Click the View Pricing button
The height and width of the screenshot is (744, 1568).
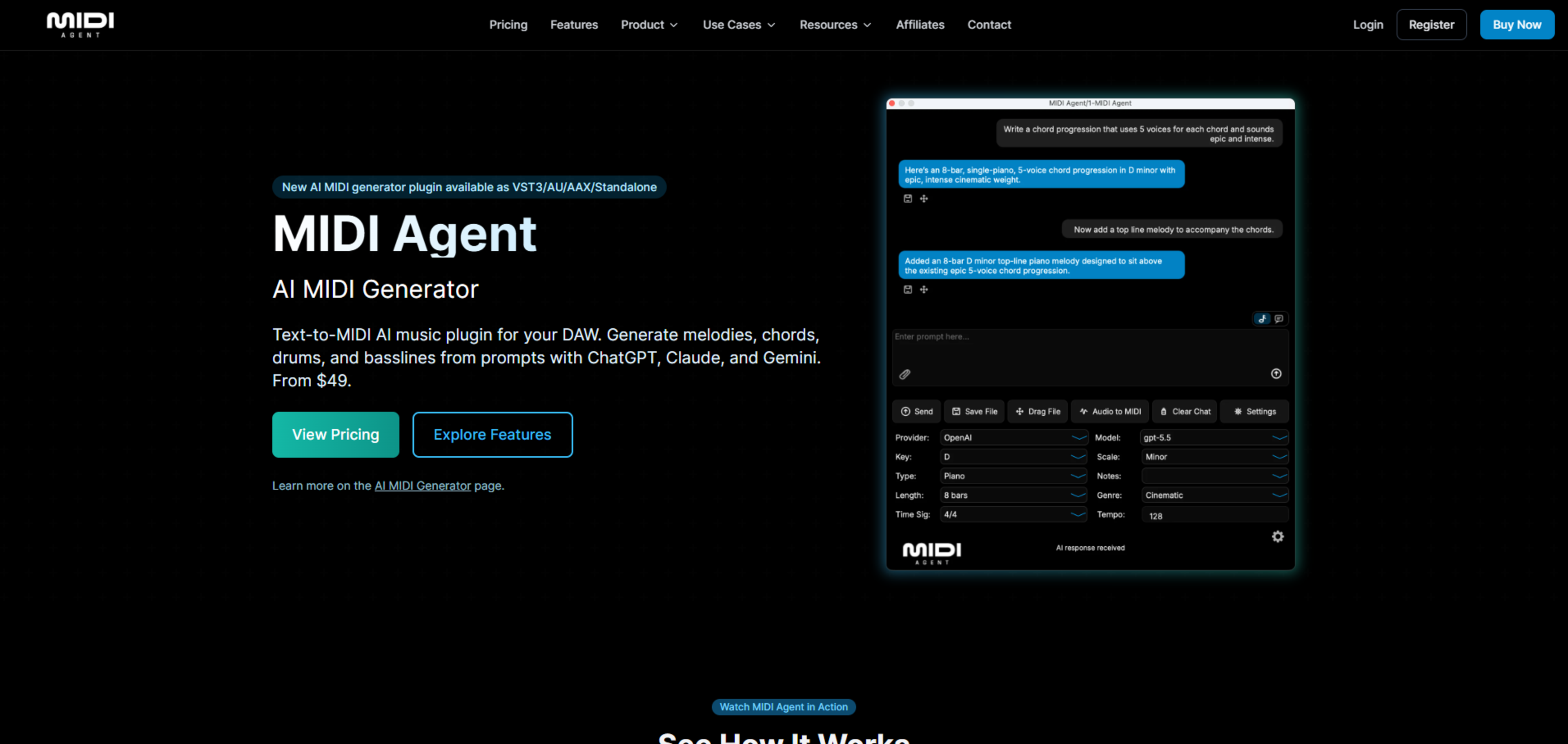click(335, 434)
